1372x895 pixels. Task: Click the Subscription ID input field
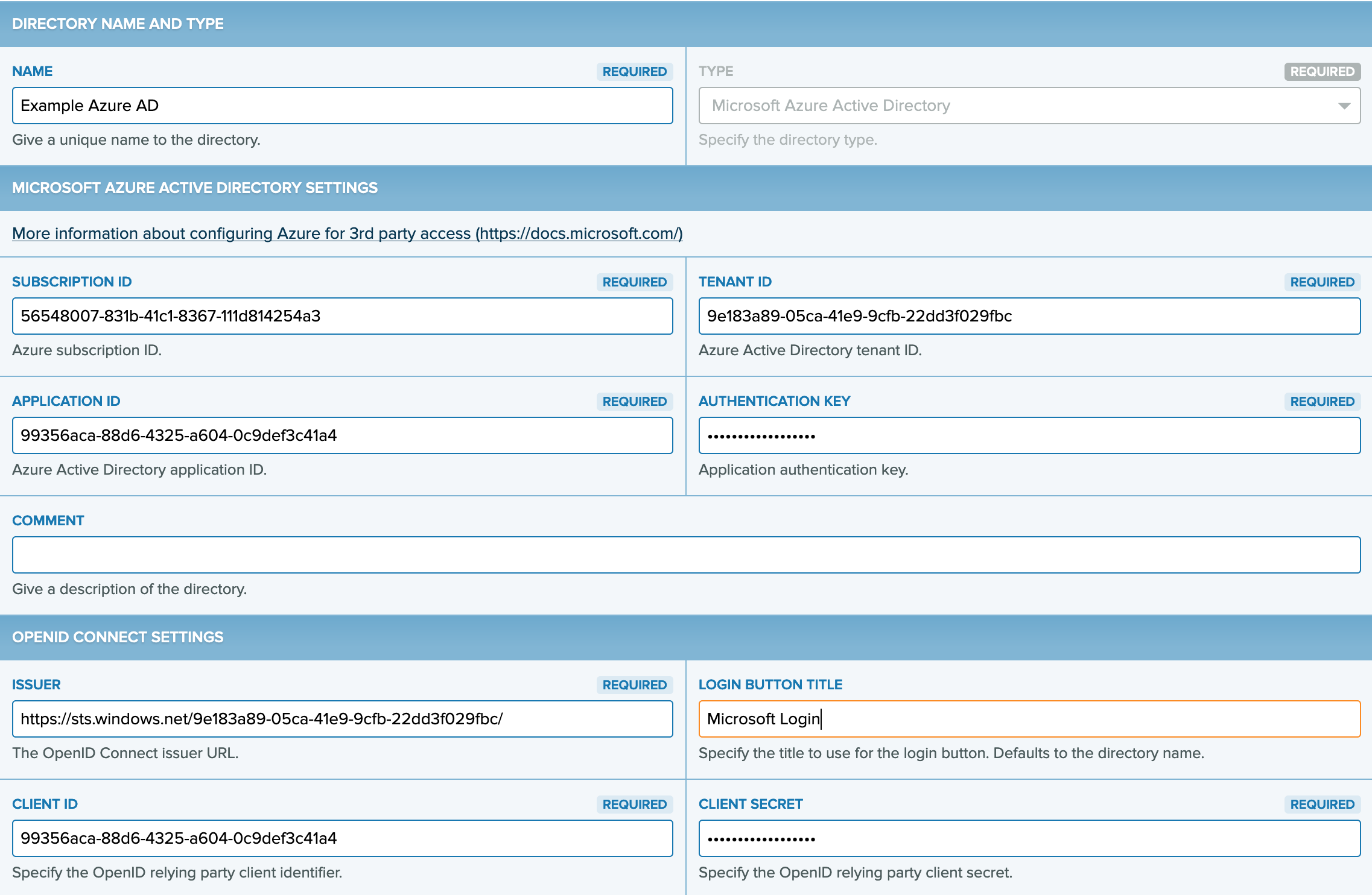pos(342,316)
